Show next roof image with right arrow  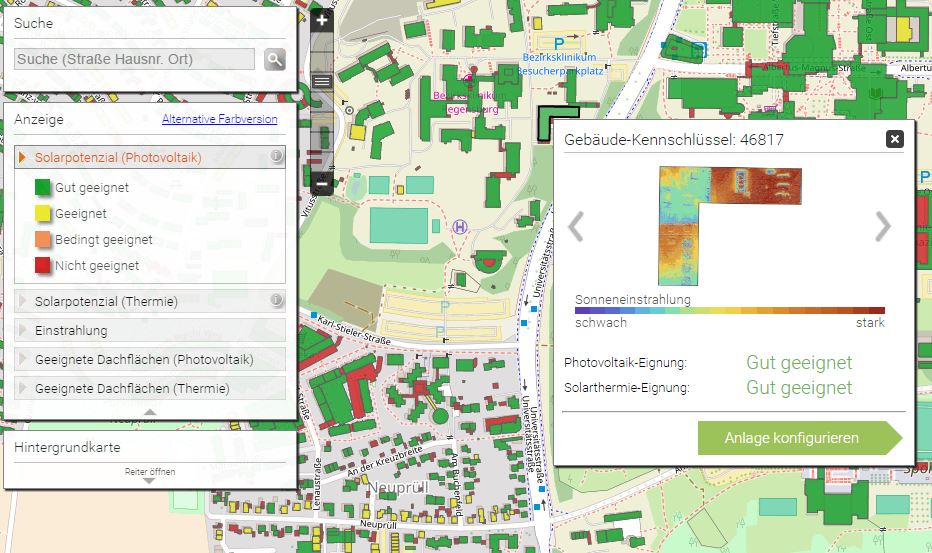(882, 227)
